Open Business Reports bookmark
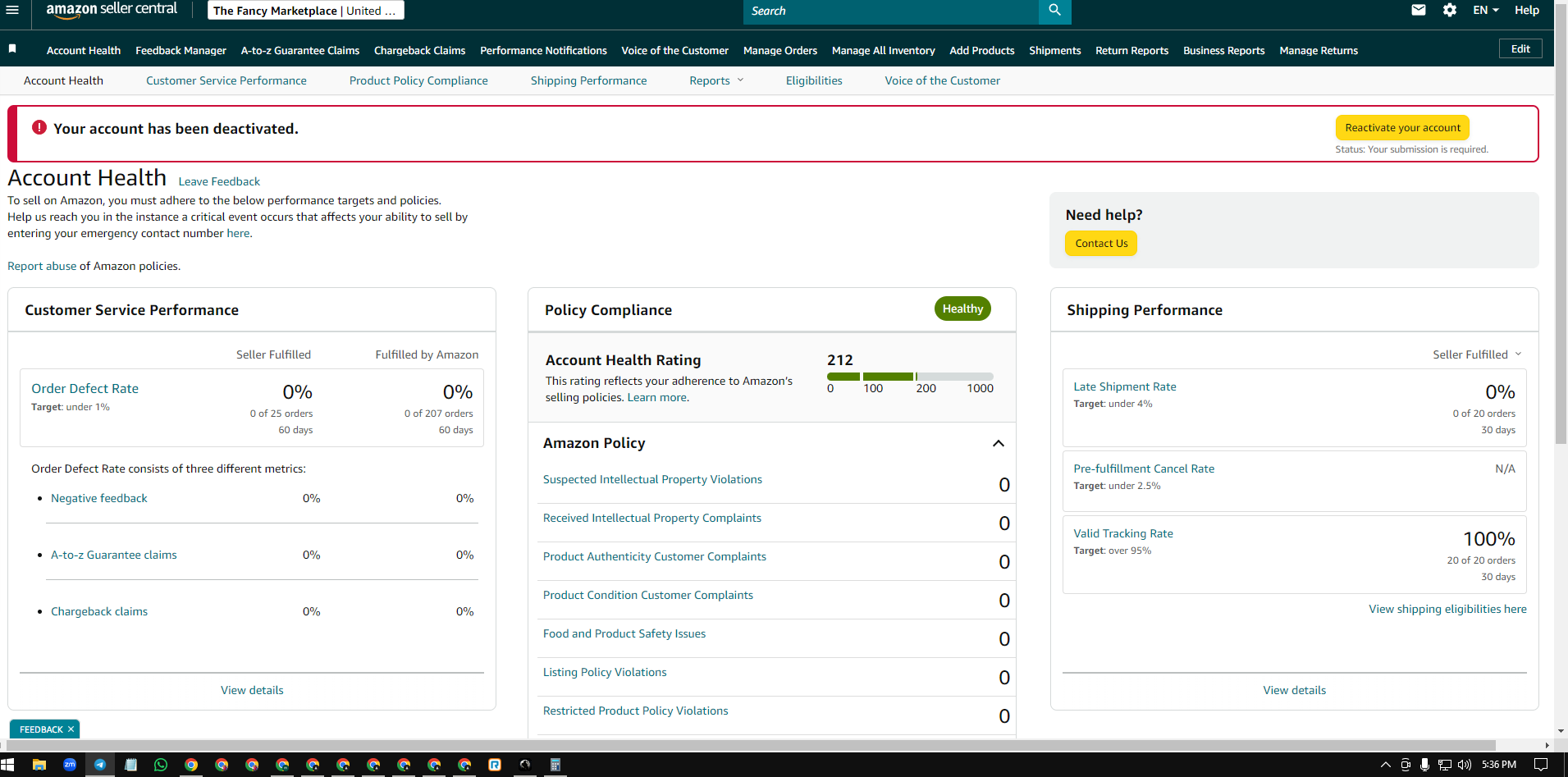 click(1223, 50)
